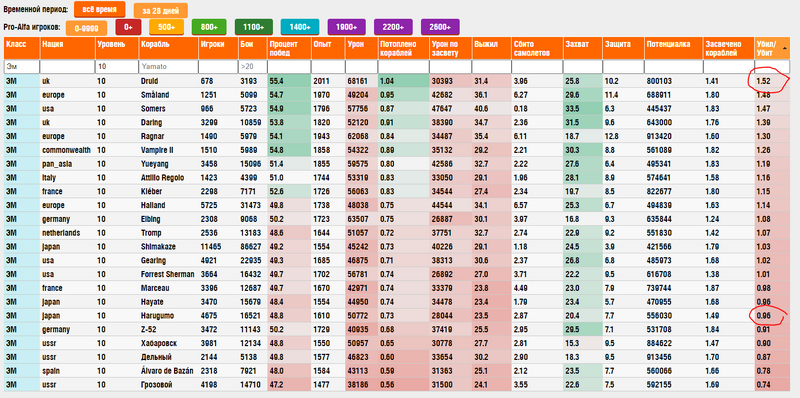Click the Класс filter input field
The height and width of the screenshot is (398, 800).
(22, 66)
